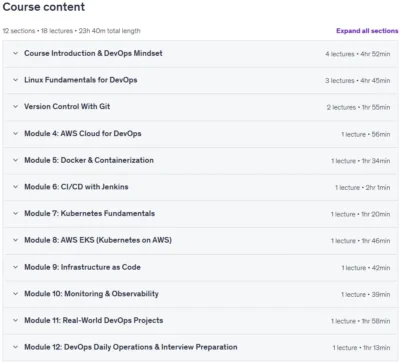Expand Module 10 Monitoring & Observability chevron
This screenshot has width=400, height=362.
15,294
